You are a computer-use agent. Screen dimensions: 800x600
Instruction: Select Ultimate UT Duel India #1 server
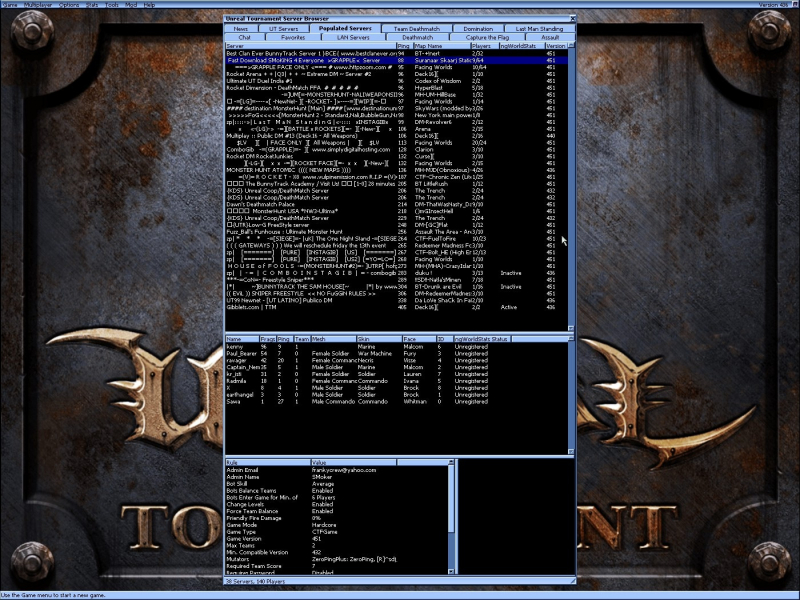pos(396,81)
